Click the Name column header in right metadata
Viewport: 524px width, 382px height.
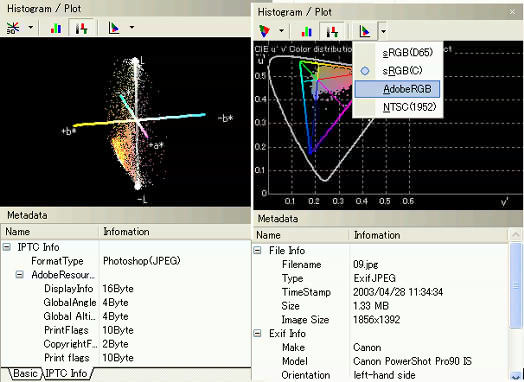(x=300, y=235)
